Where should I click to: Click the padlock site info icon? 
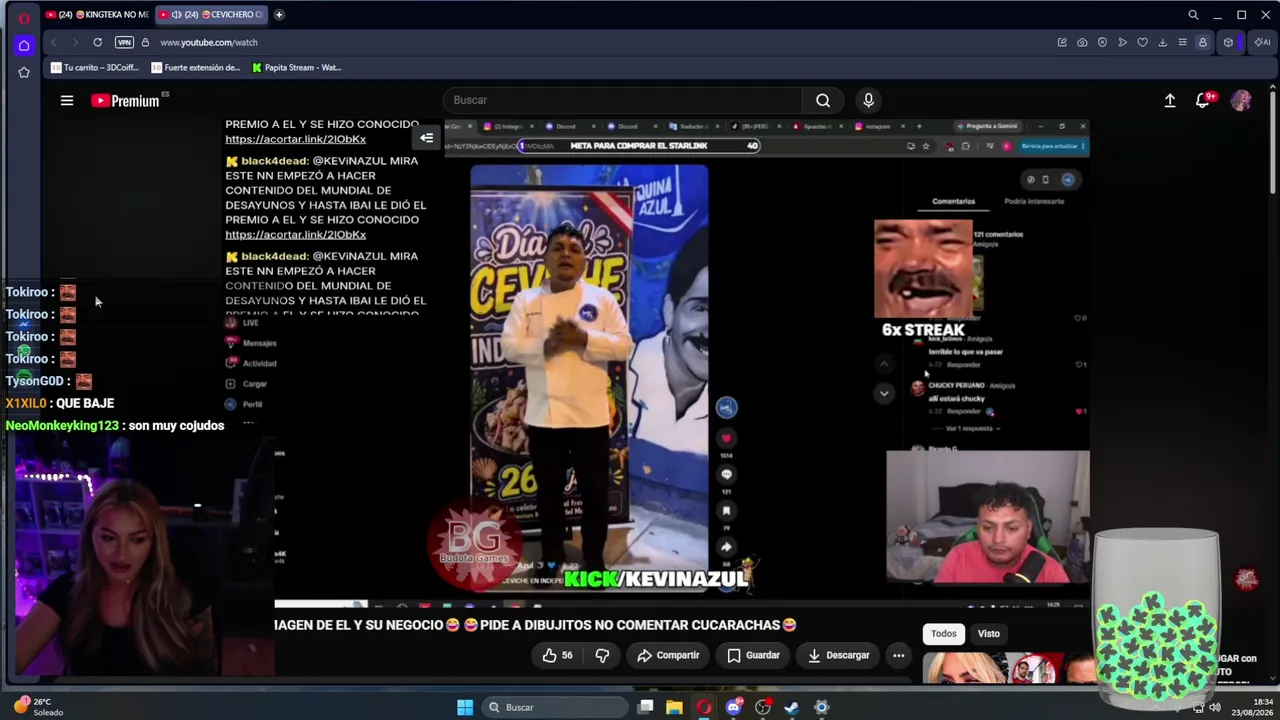145,42
